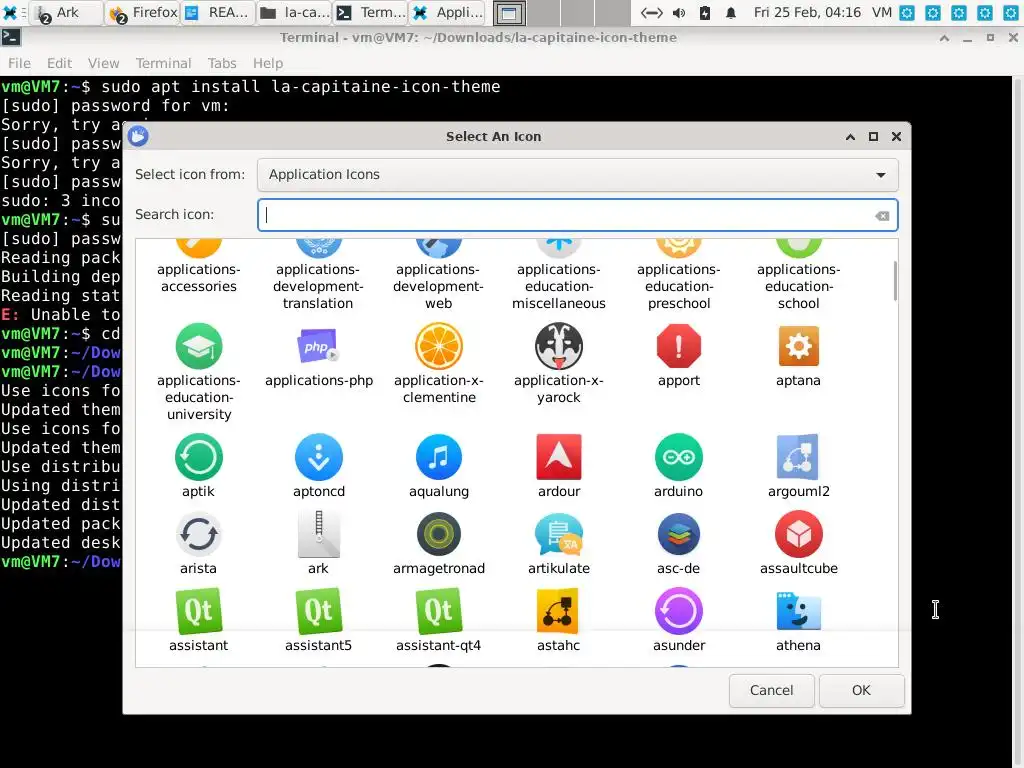Screen dimensions: 1024x768
Task: Select the arista icon
Action: click(199, 534)
